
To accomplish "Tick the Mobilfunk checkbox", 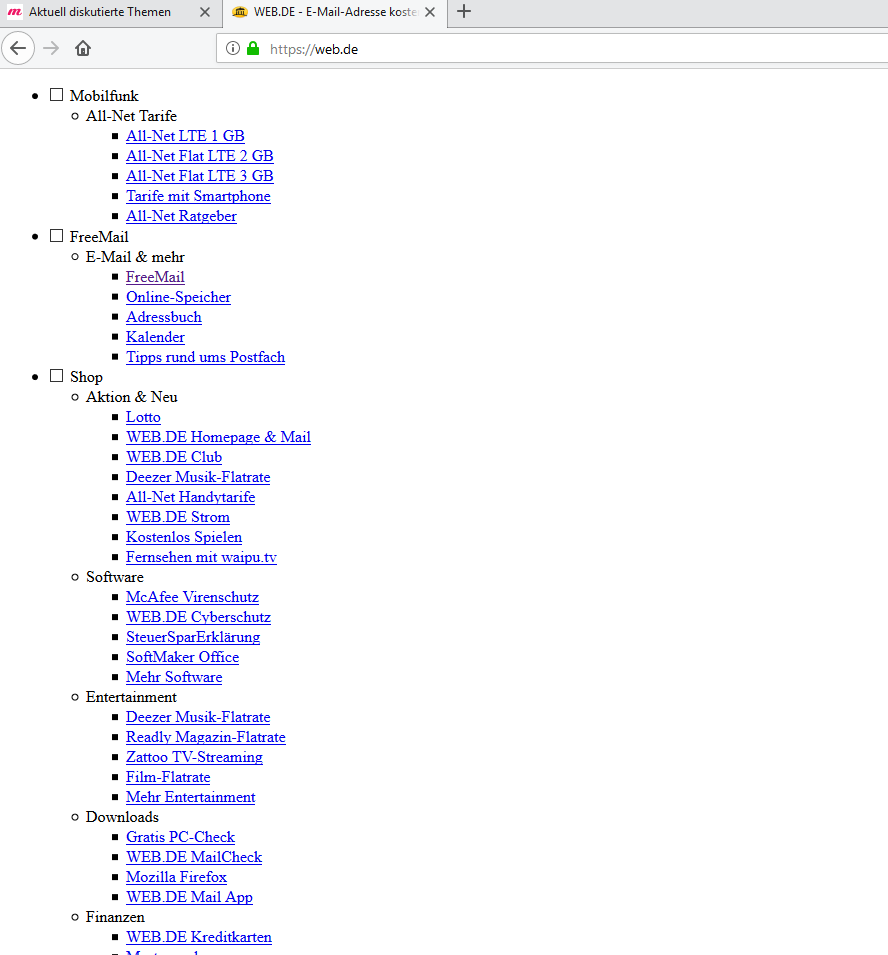I will [x=57, y=94].
